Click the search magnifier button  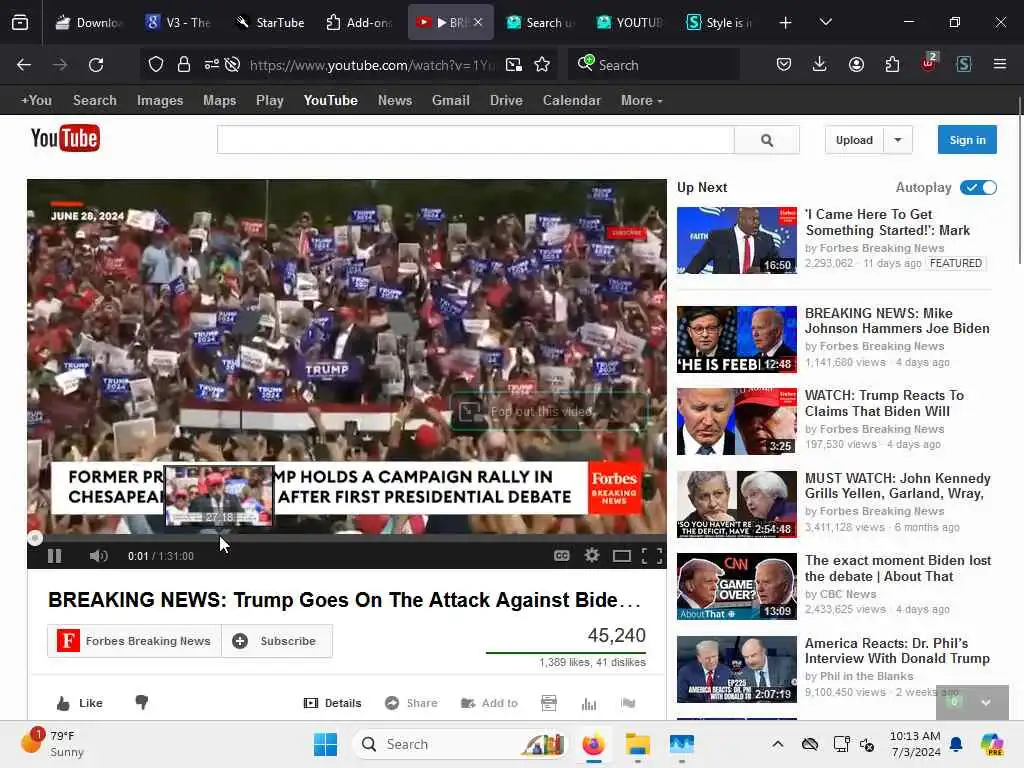767,140
